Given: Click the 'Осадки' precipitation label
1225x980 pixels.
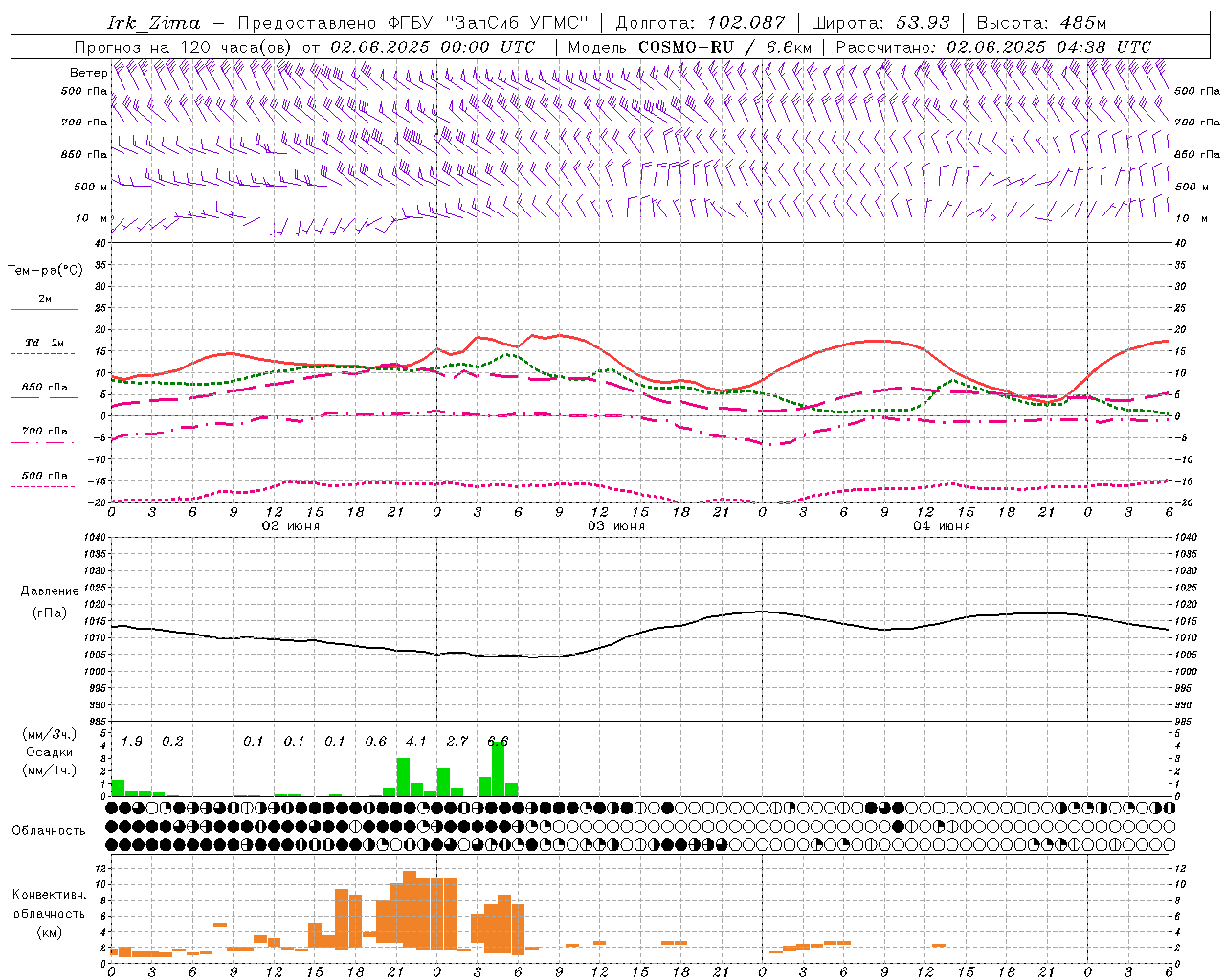Looking at the screenshot, I should point(49,752).
